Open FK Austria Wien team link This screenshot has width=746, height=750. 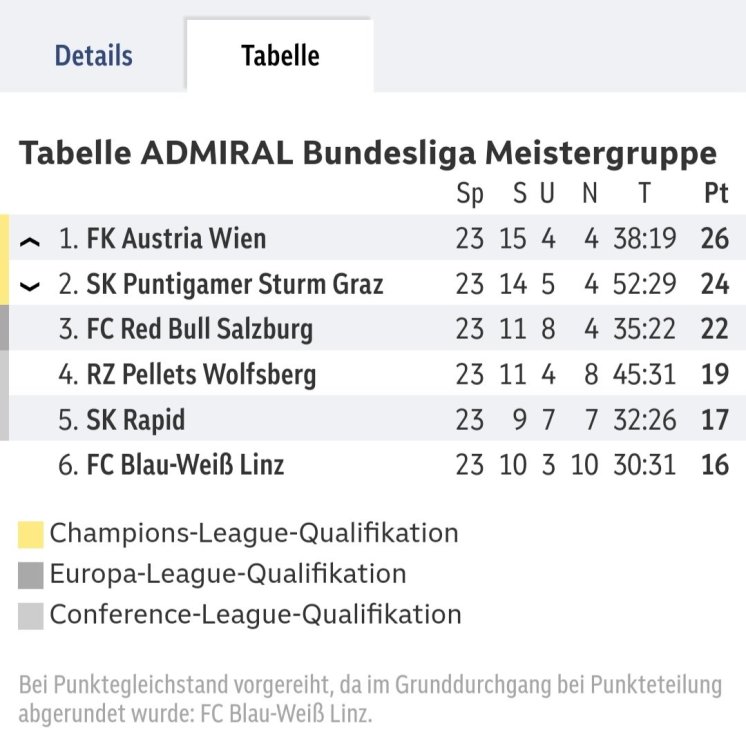tap(176, 239)
